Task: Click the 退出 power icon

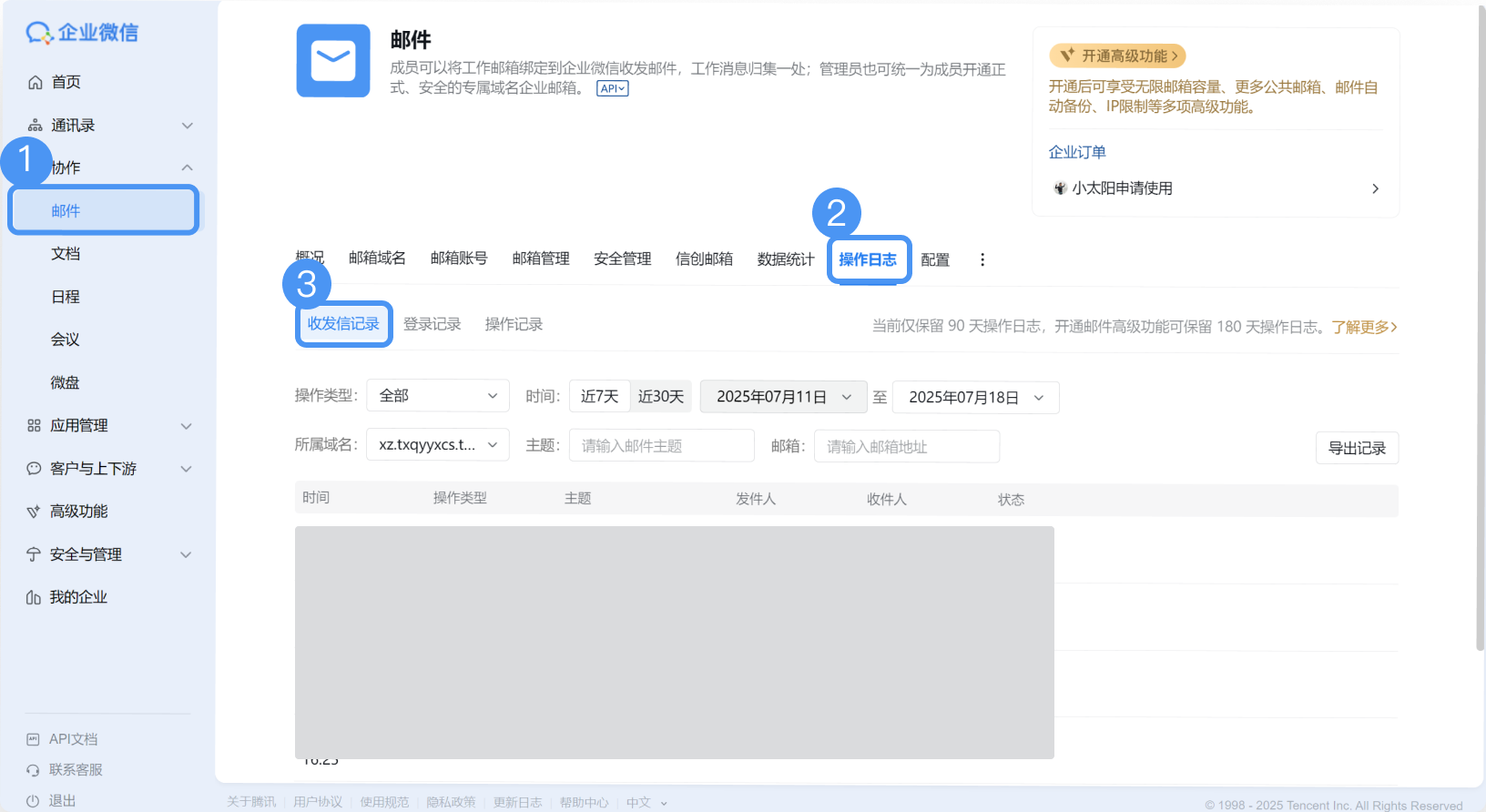Action: (x=34, y=801)
